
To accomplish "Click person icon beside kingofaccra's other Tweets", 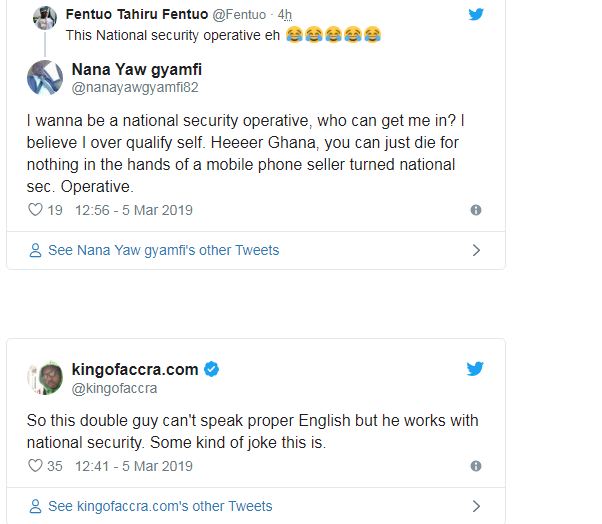I will click(x=36, y=506).
